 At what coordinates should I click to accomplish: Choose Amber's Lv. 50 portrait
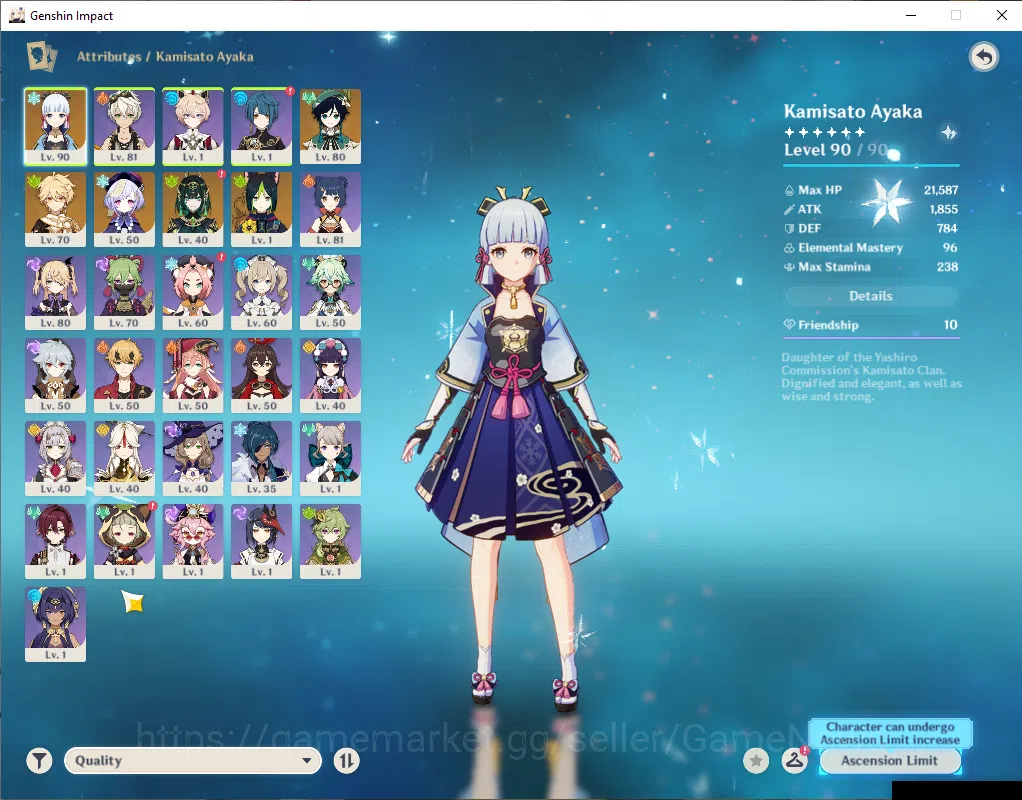pos(261,375)
